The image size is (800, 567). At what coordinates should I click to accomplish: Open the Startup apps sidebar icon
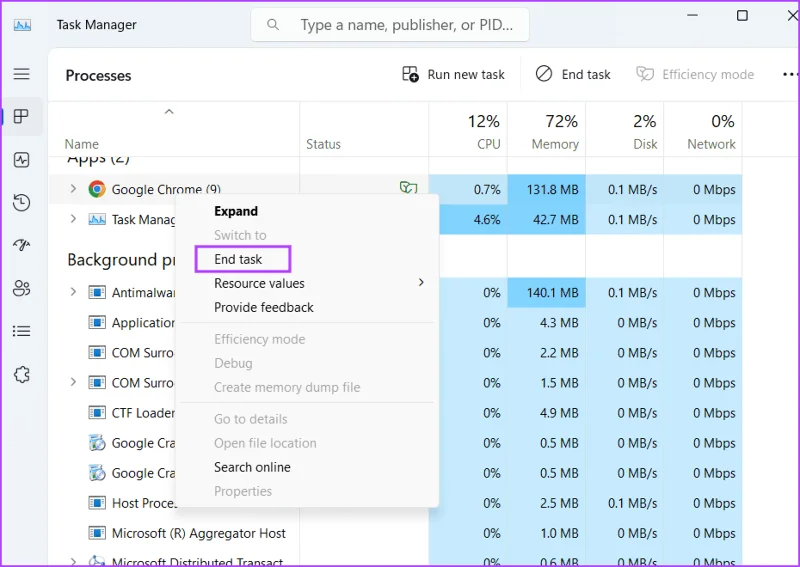[21, 245]
